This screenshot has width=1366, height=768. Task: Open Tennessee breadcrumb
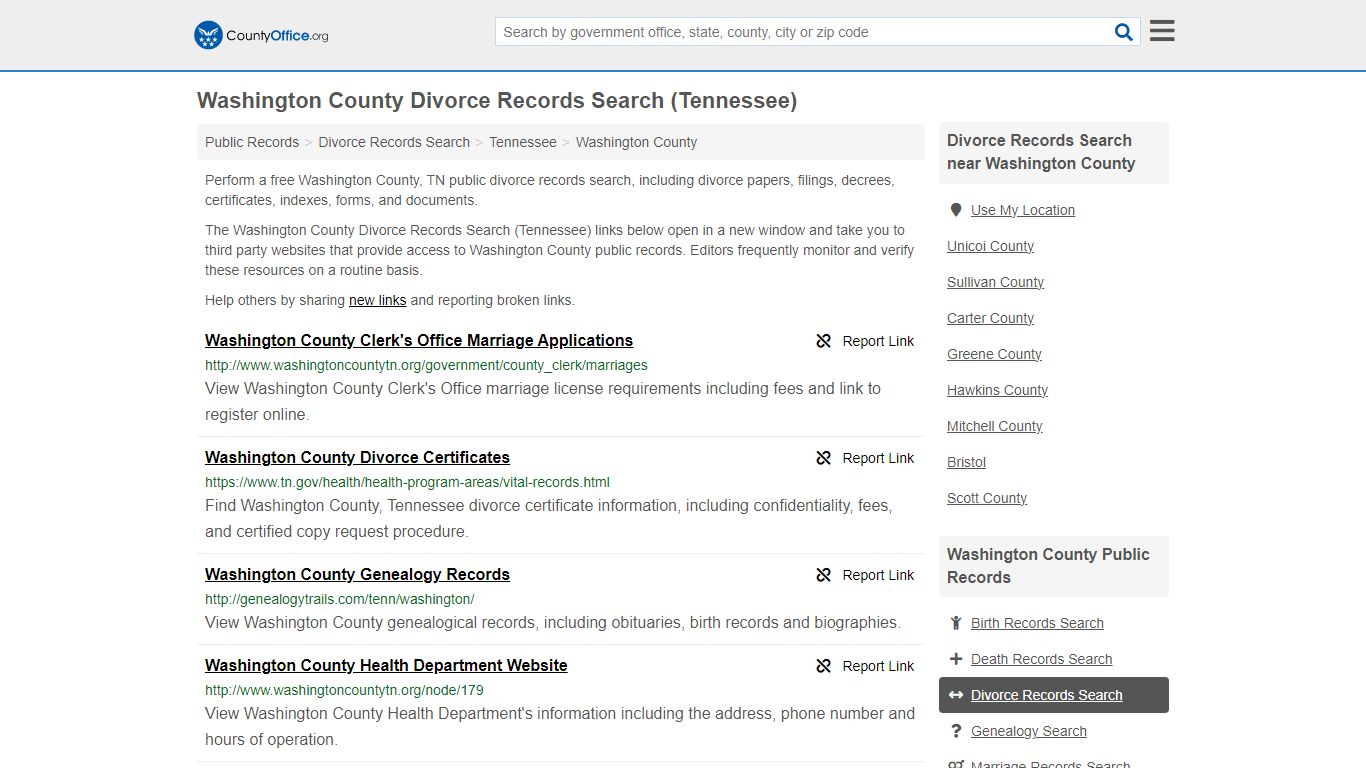[x=523, y=142]
